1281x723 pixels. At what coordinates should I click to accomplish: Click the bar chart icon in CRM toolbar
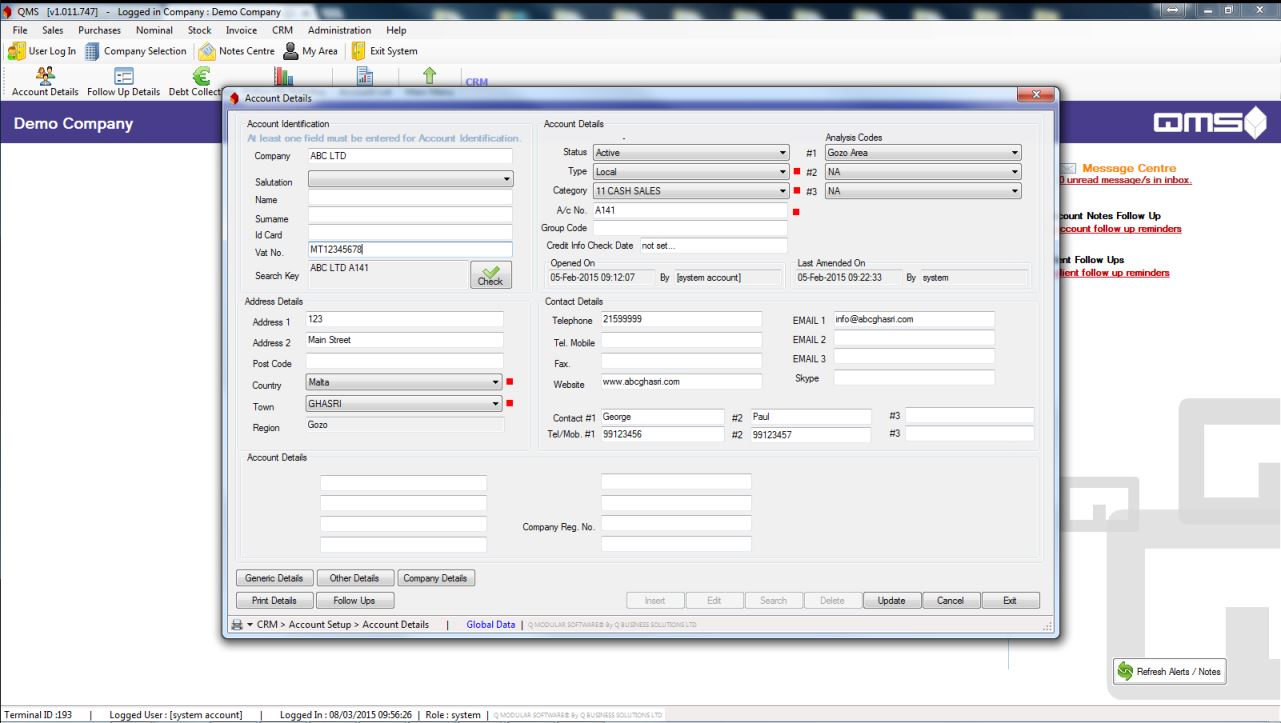[x=283, y=76]
